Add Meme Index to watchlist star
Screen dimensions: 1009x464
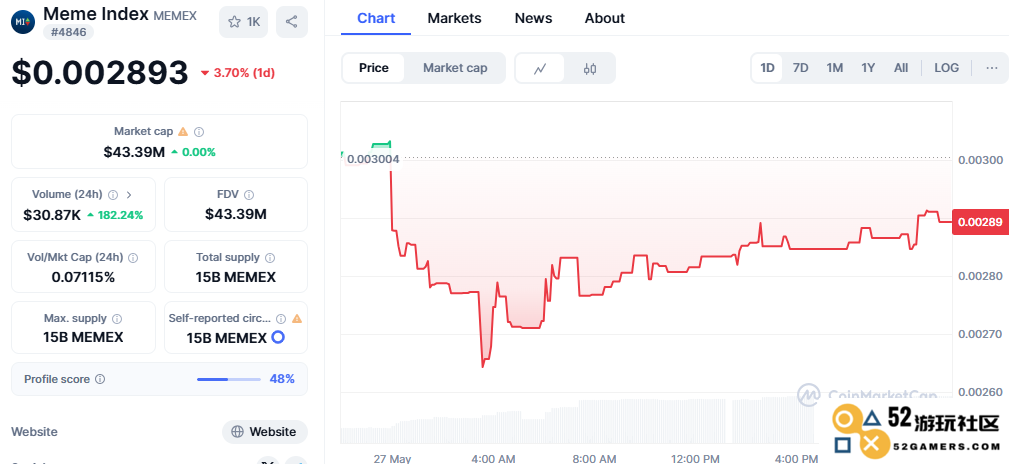tap(243, 22)
